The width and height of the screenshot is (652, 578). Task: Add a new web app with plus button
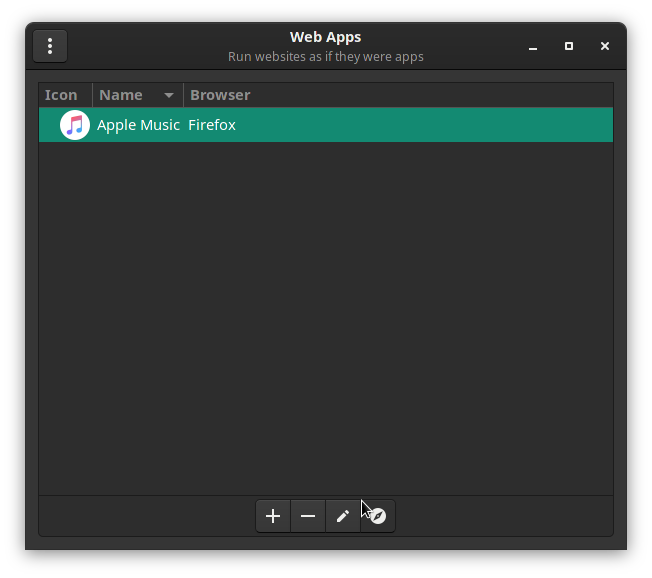[273, 516]
